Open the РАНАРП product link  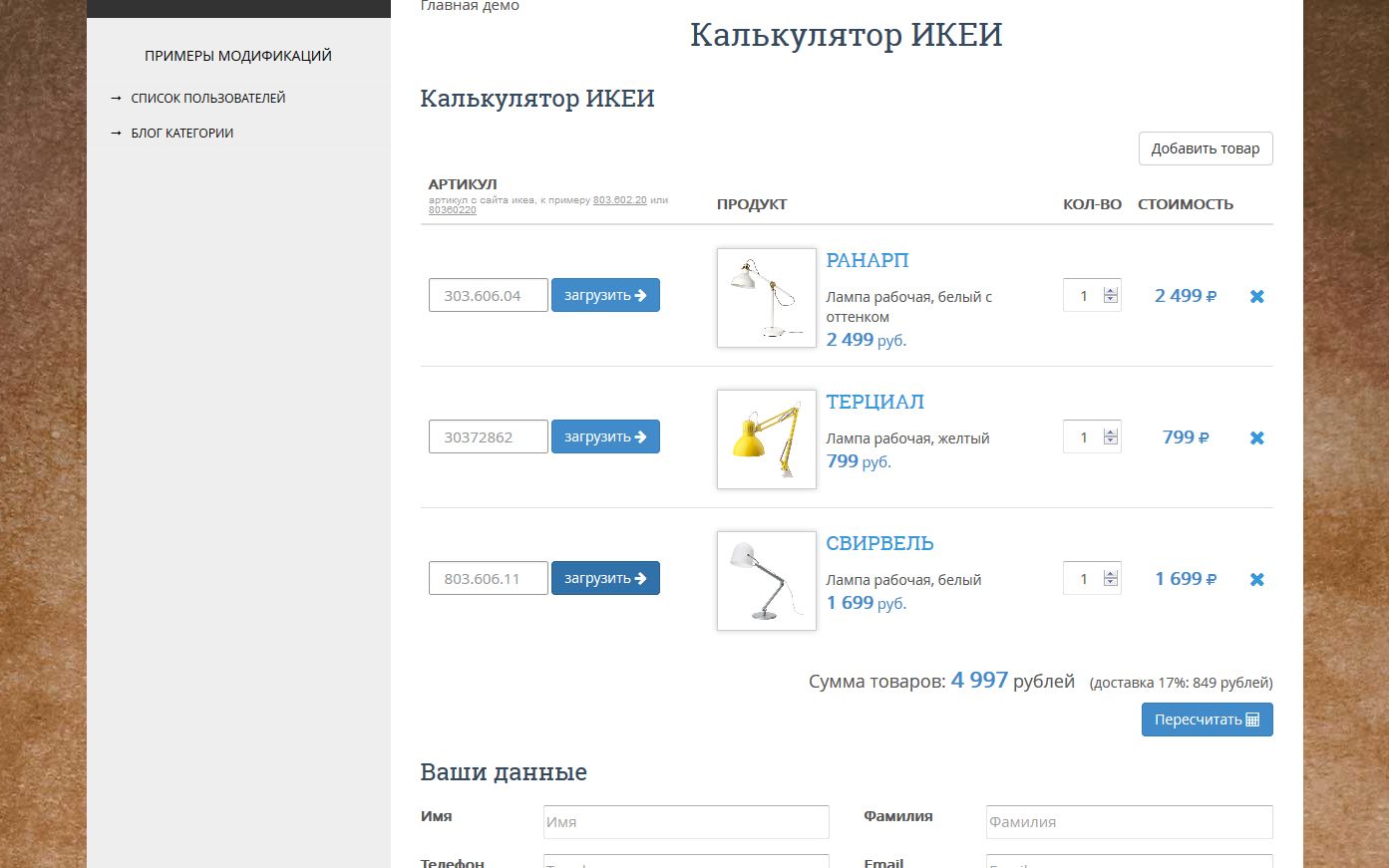tap(868, 260)
